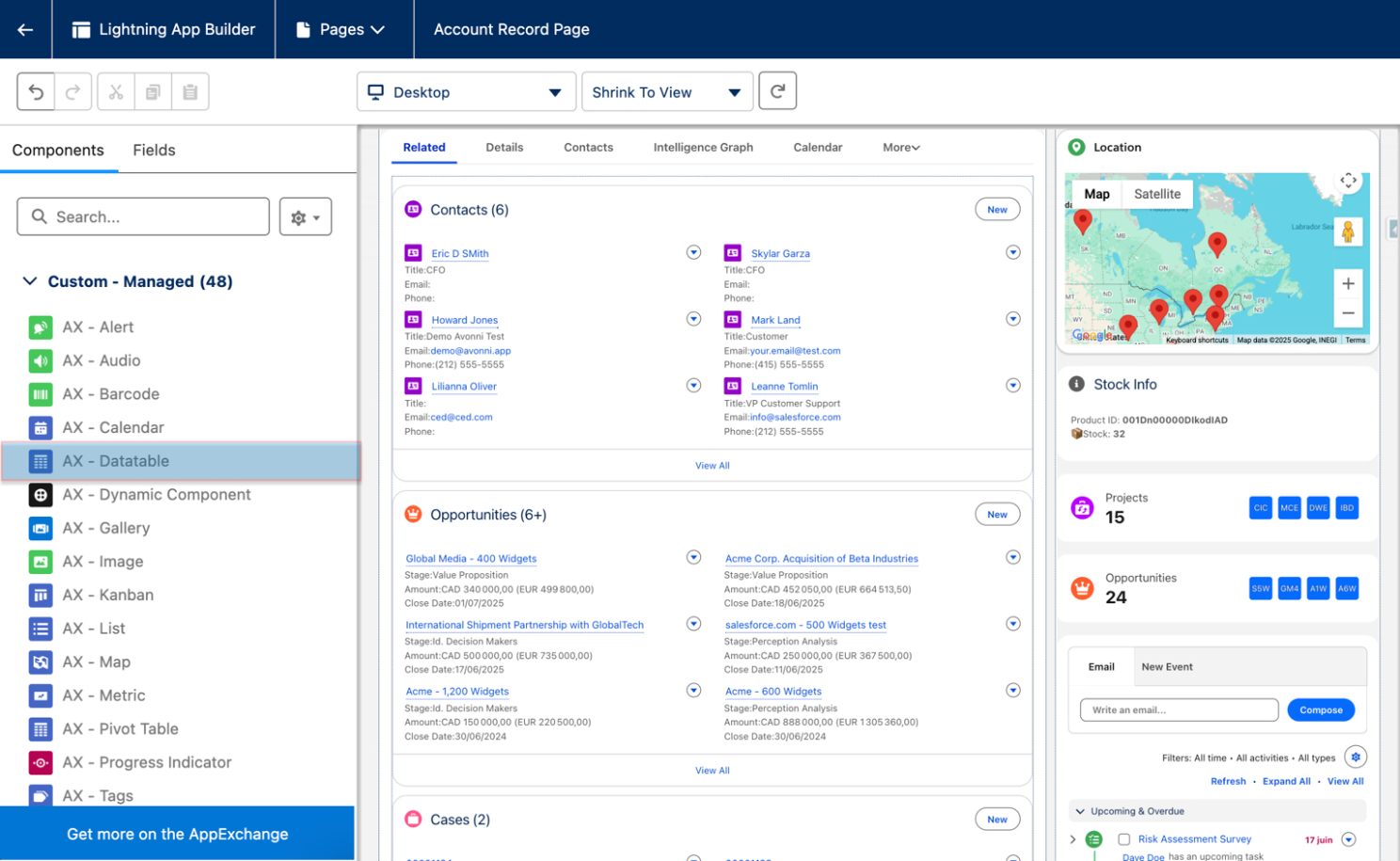Select the AX - Metric component icon
This screenshot has height=861, width=1400.
(x=40, y=695)
